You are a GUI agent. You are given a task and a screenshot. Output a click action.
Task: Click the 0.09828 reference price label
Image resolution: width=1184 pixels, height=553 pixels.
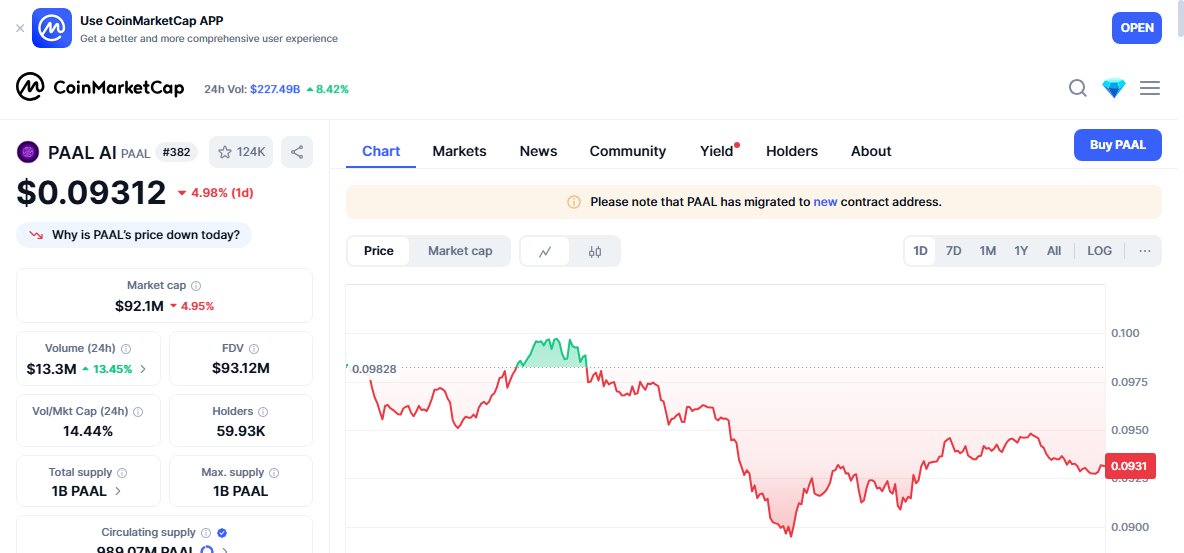[x=373, y=368]
